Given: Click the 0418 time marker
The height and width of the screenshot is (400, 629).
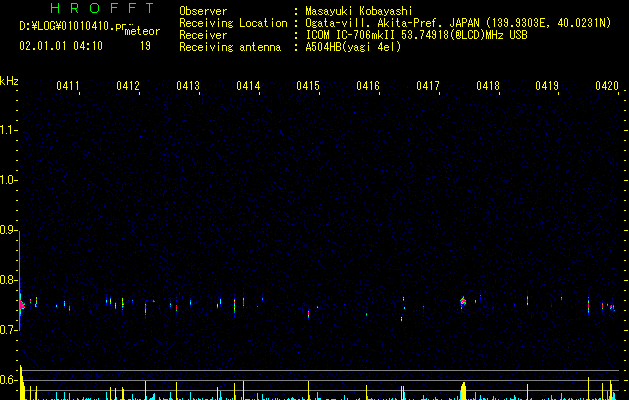Looking at the screenshot, I should [488, 86].
